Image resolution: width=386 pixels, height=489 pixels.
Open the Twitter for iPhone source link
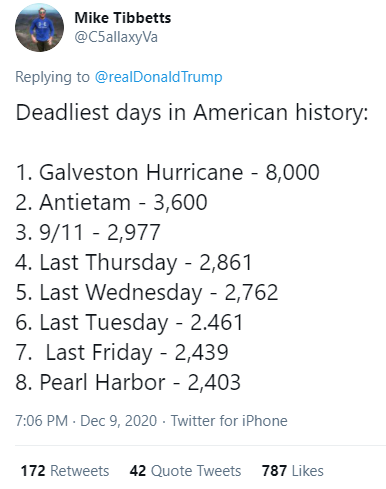tap(229, 421)
